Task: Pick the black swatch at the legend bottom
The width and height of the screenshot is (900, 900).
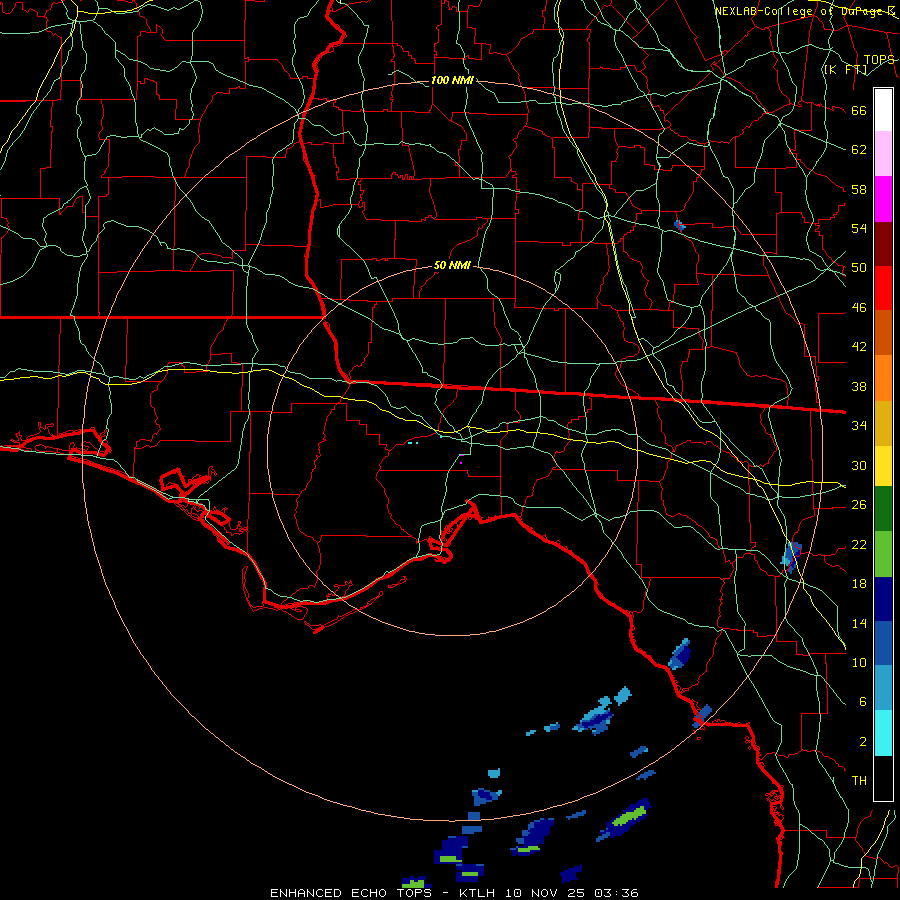Action: coord(883,778)
